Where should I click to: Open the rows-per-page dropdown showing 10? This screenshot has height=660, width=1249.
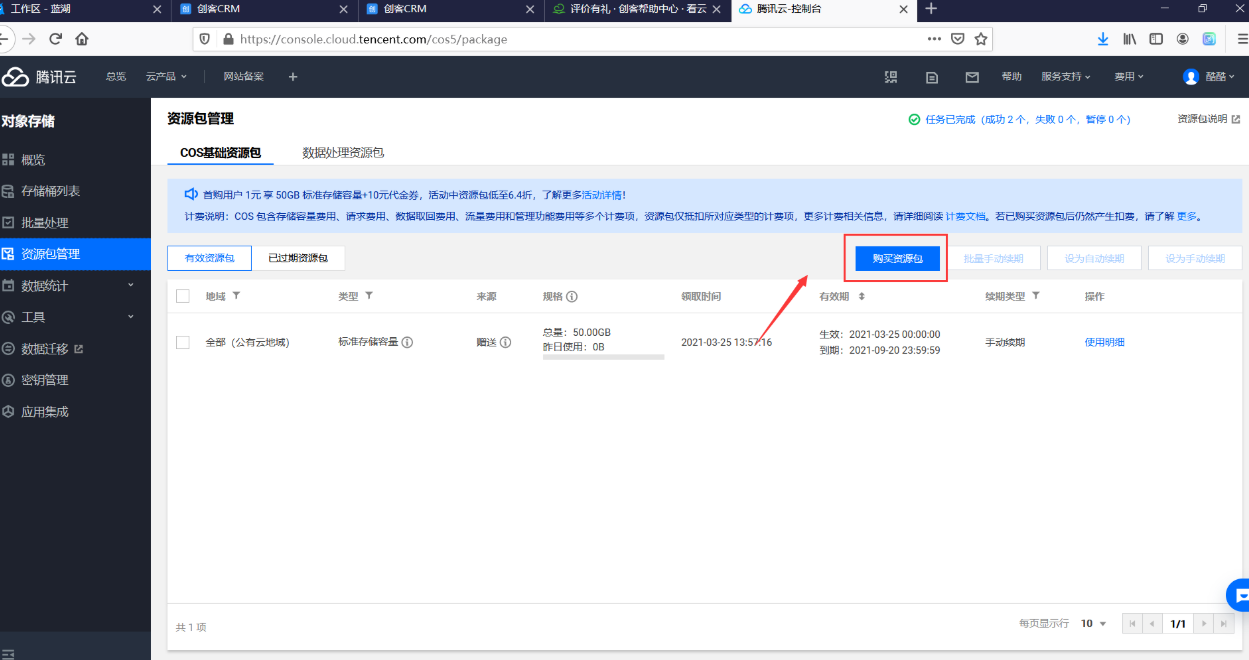(1093, 623)
